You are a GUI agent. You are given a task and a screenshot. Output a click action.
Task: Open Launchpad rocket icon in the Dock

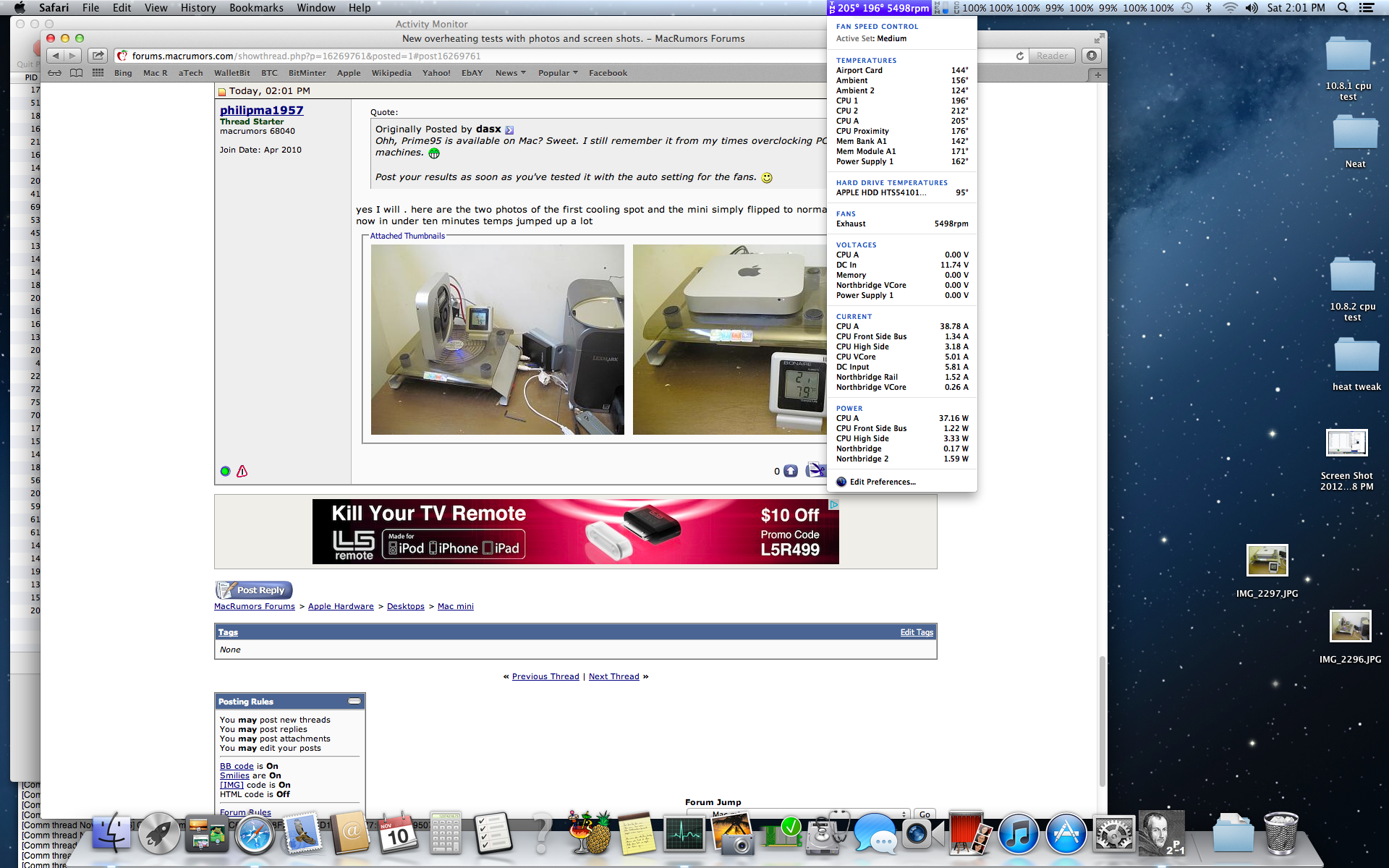click(x=159, y=833)
